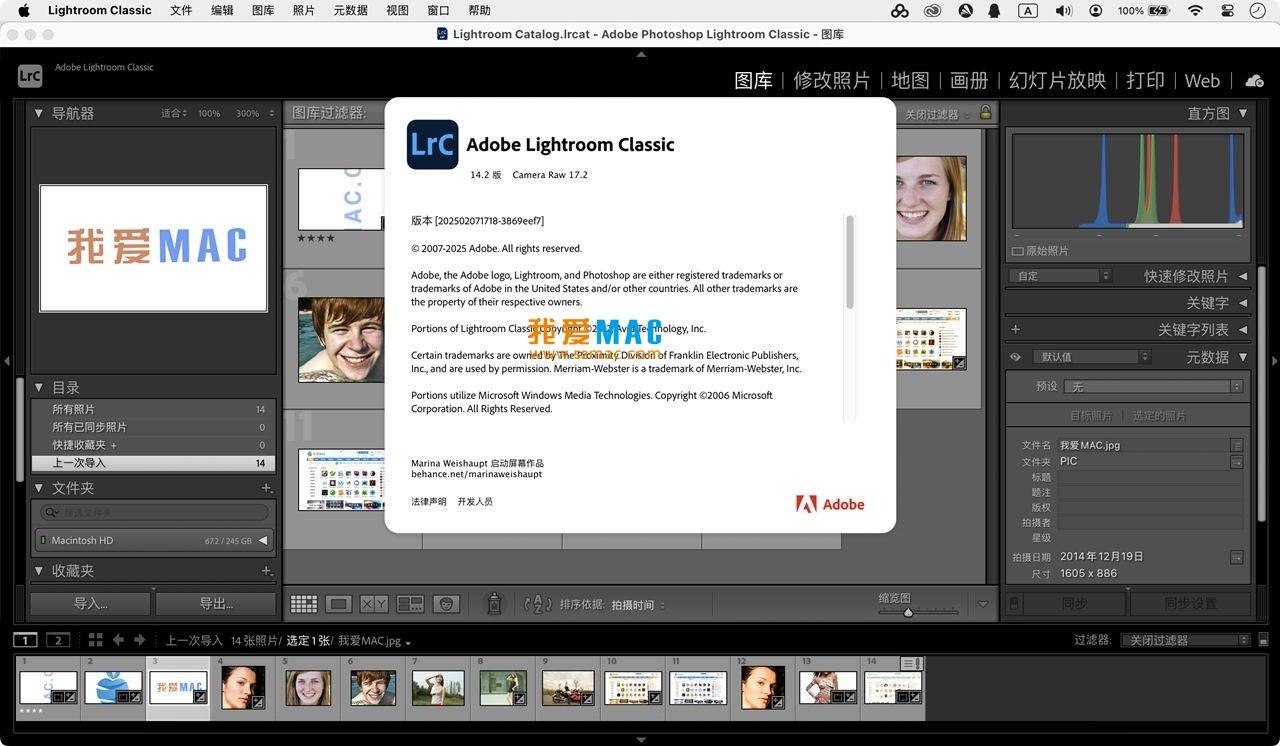Open the metadata set dropdown (默认值)

(x=1091, y=357)
